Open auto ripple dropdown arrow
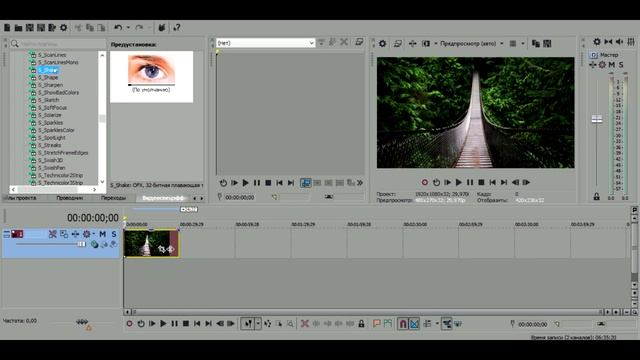The width and height of the screenshot is (640, 360). tap(437, 324)
